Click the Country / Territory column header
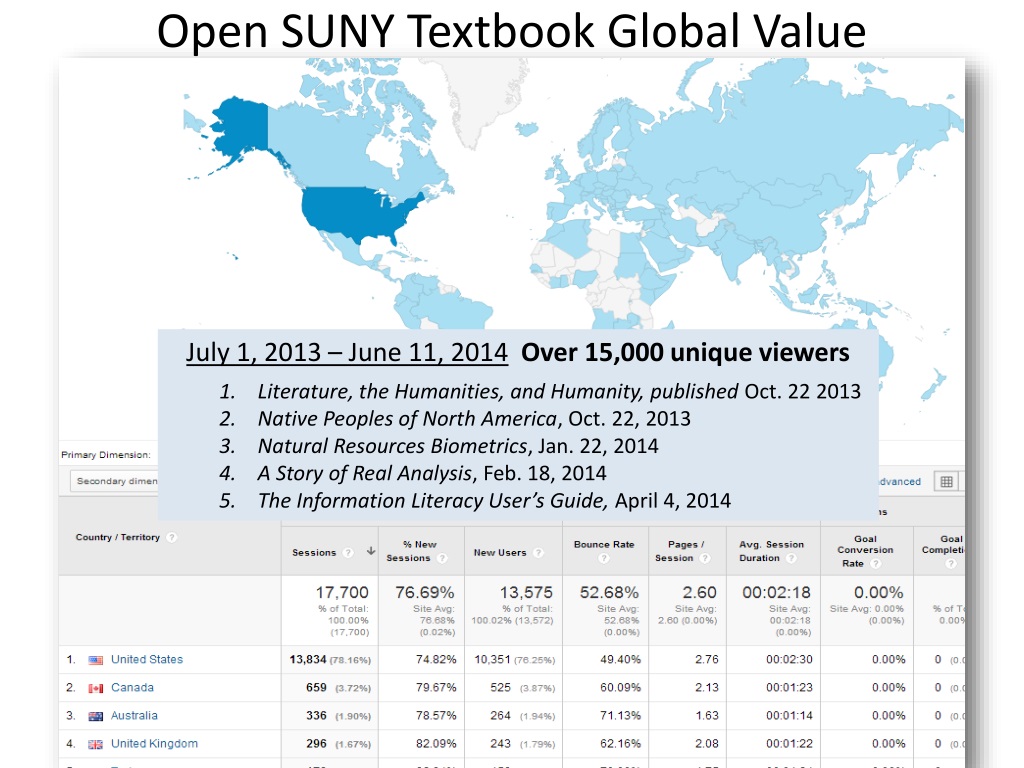The height and width of the screenshot is (768, 1024). tap(118, 537)
